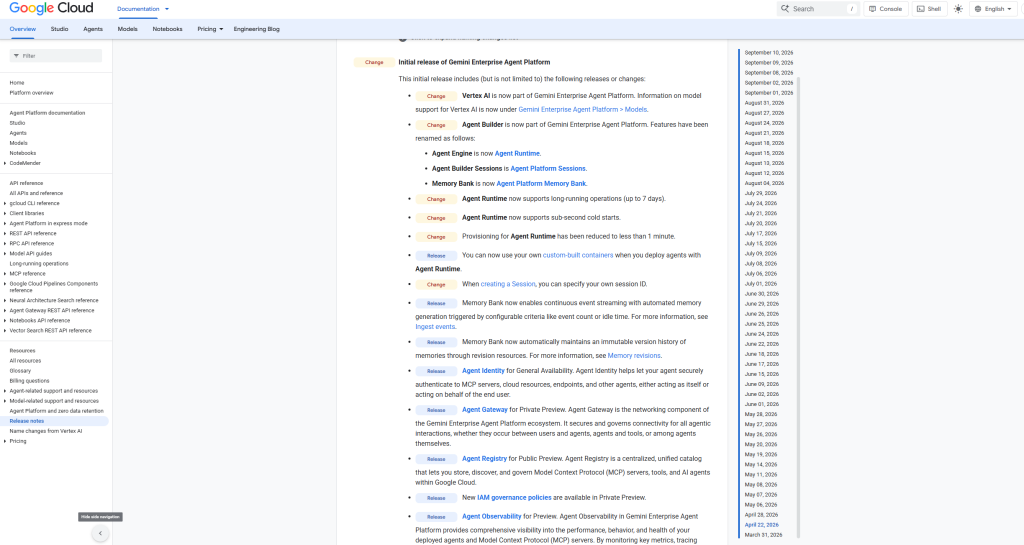This screenshot has height=545, width=1024.
Task: Jump to March 31, 2026 release notes
Action: [763, 535]
